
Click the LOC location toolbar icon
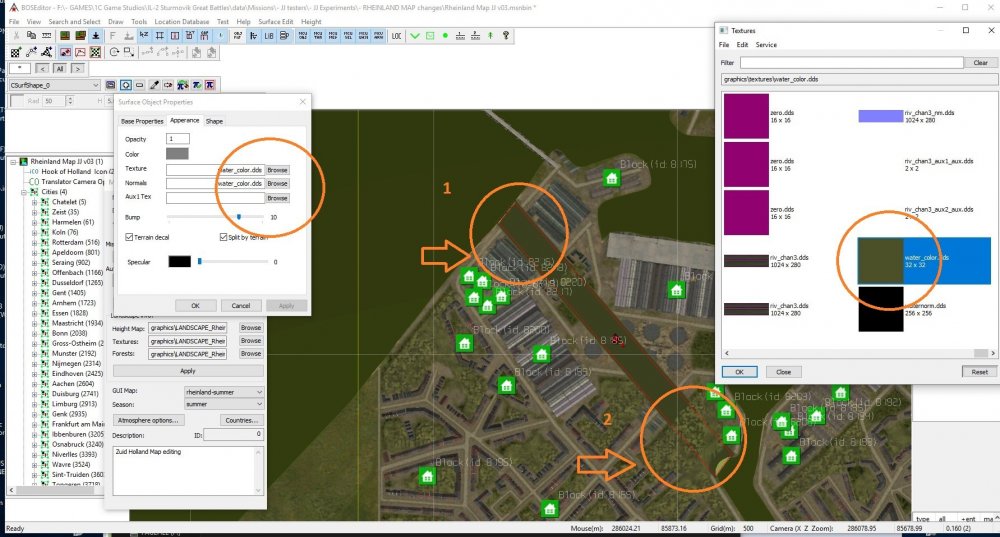coord(397,36)
